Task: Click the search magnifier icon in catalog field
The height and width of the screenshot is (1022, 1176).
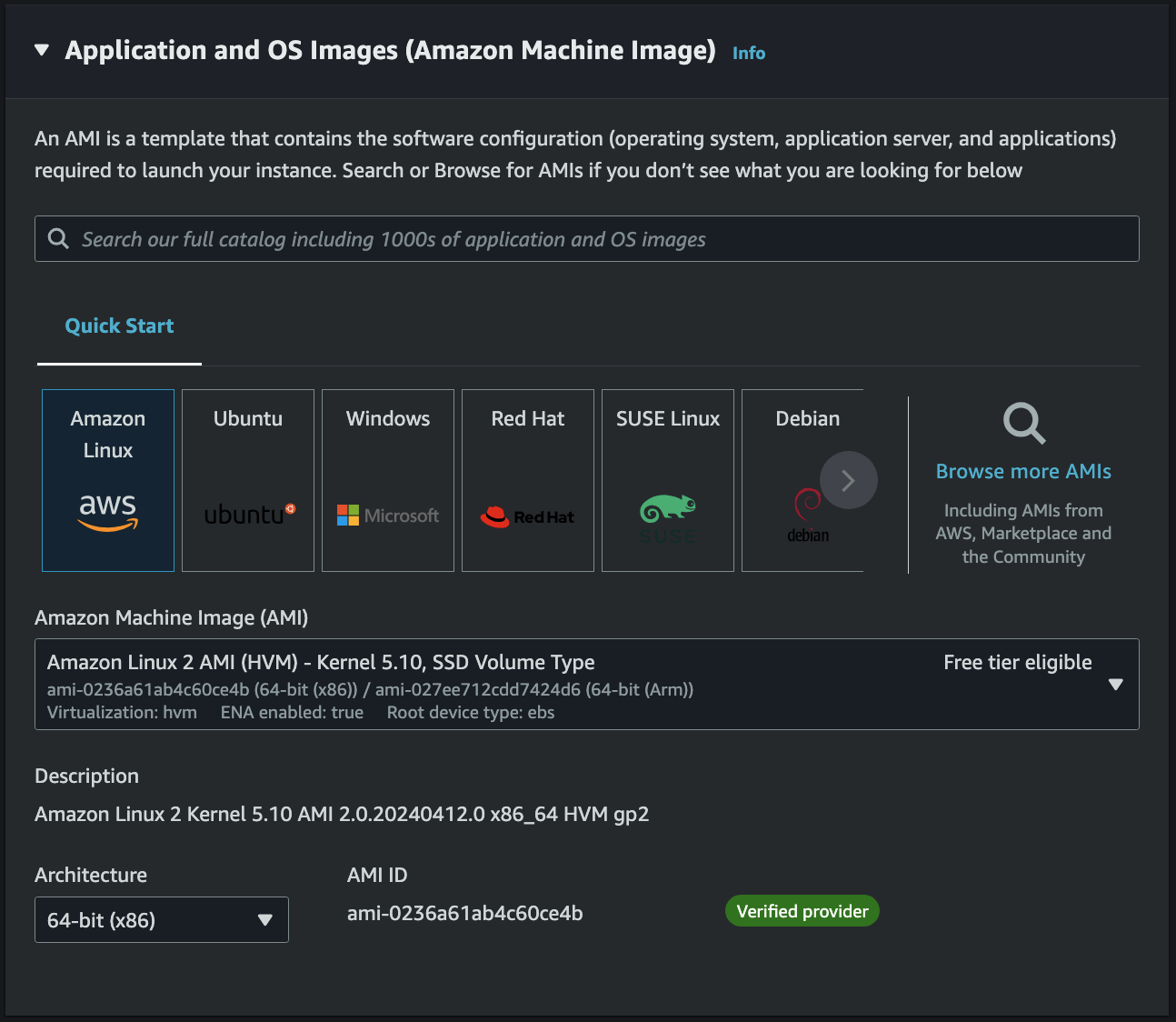Action: click(58, 239)
